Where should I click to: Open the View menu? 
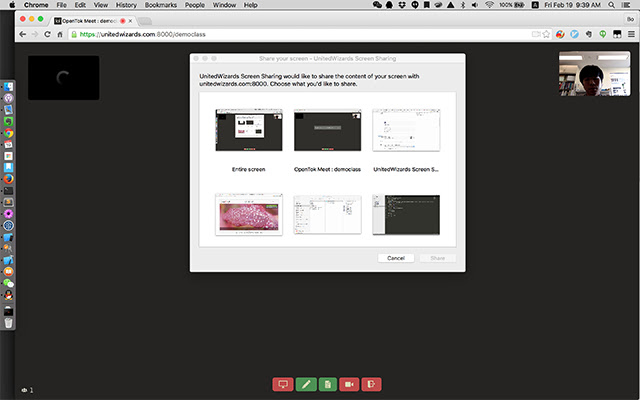point(100,5)
